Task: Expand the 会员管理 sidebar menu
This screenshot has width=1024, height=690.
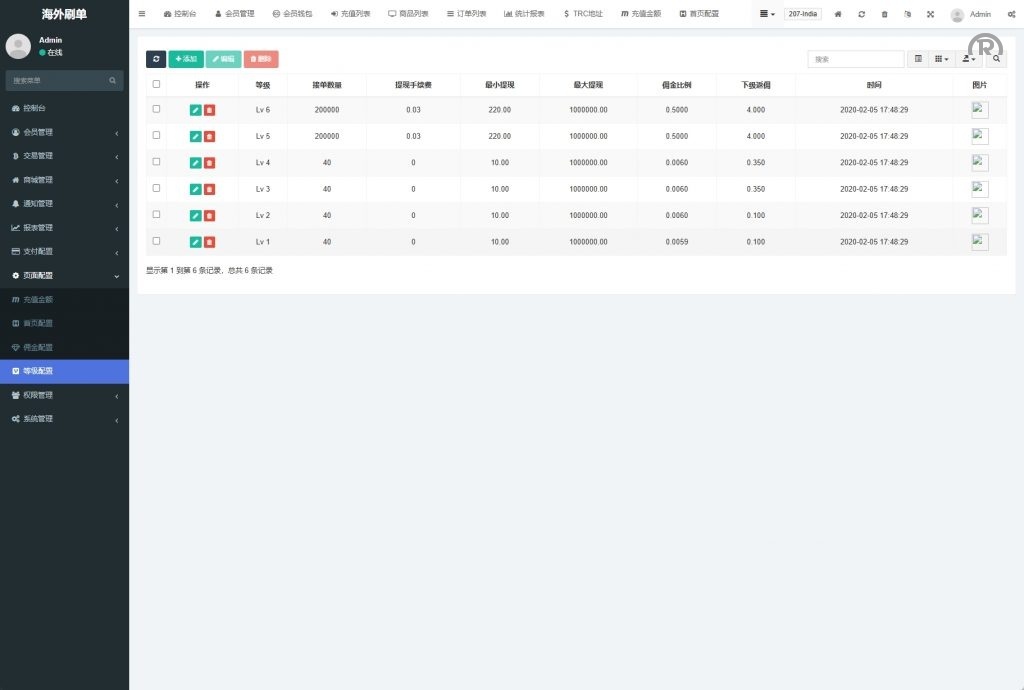Action: (x=64, y=132)
